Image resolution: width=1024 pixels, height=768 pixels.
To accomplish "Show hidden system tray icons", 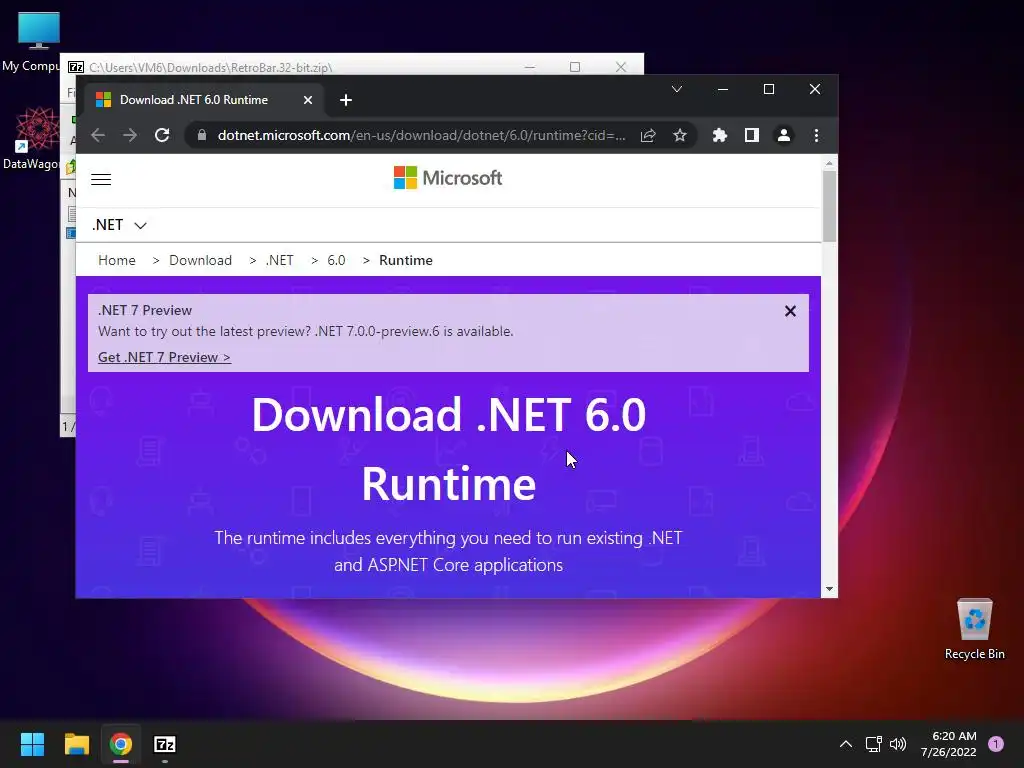I will [846, 744].
